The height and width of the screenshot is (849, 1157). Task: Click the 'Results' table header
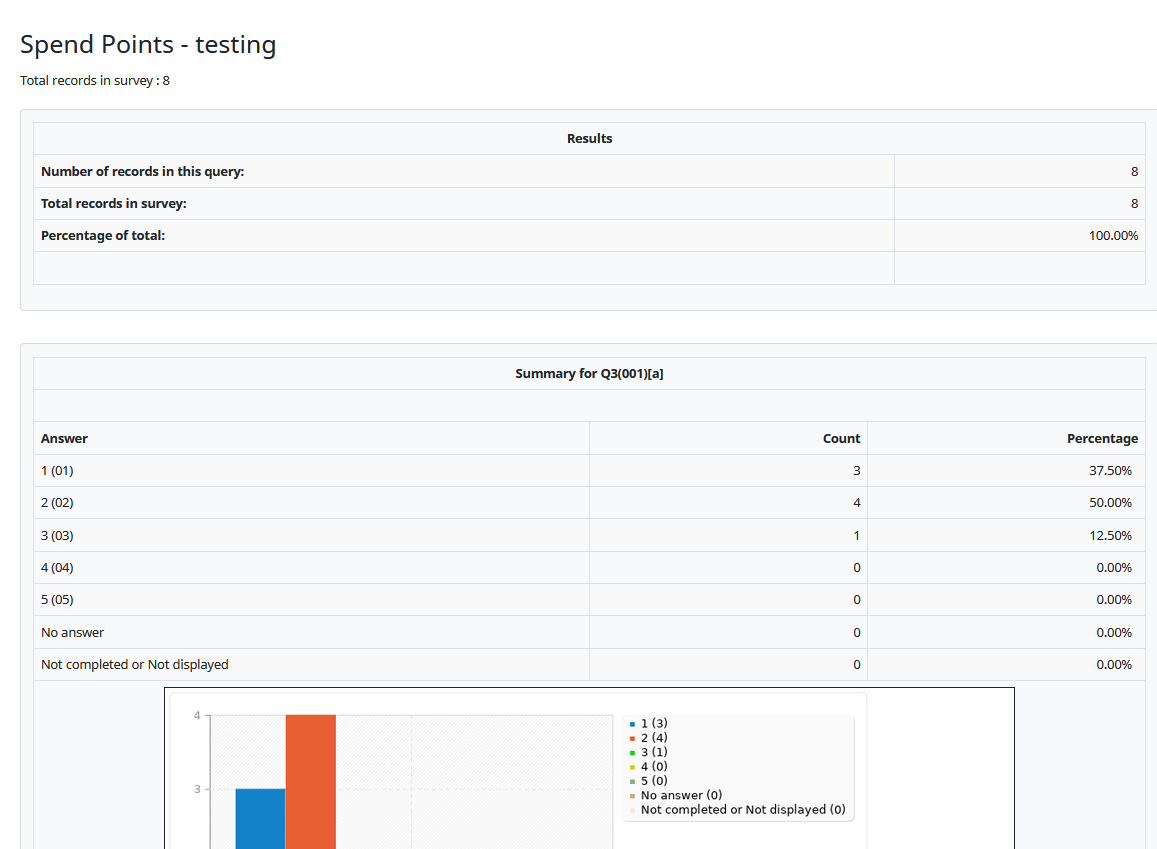click(x=589, y=139)
